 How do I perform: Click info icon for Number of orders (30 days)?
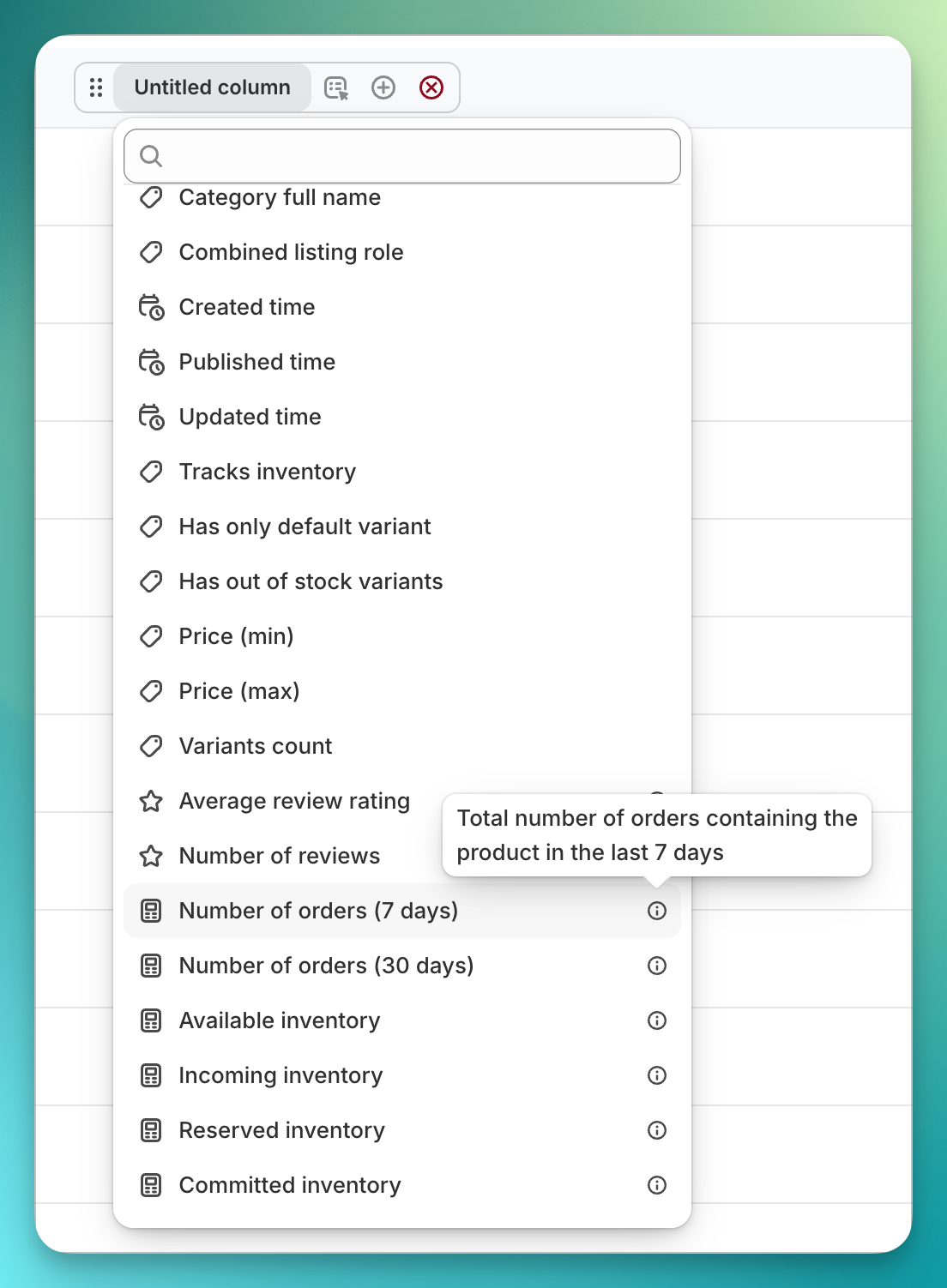(657, 966)
